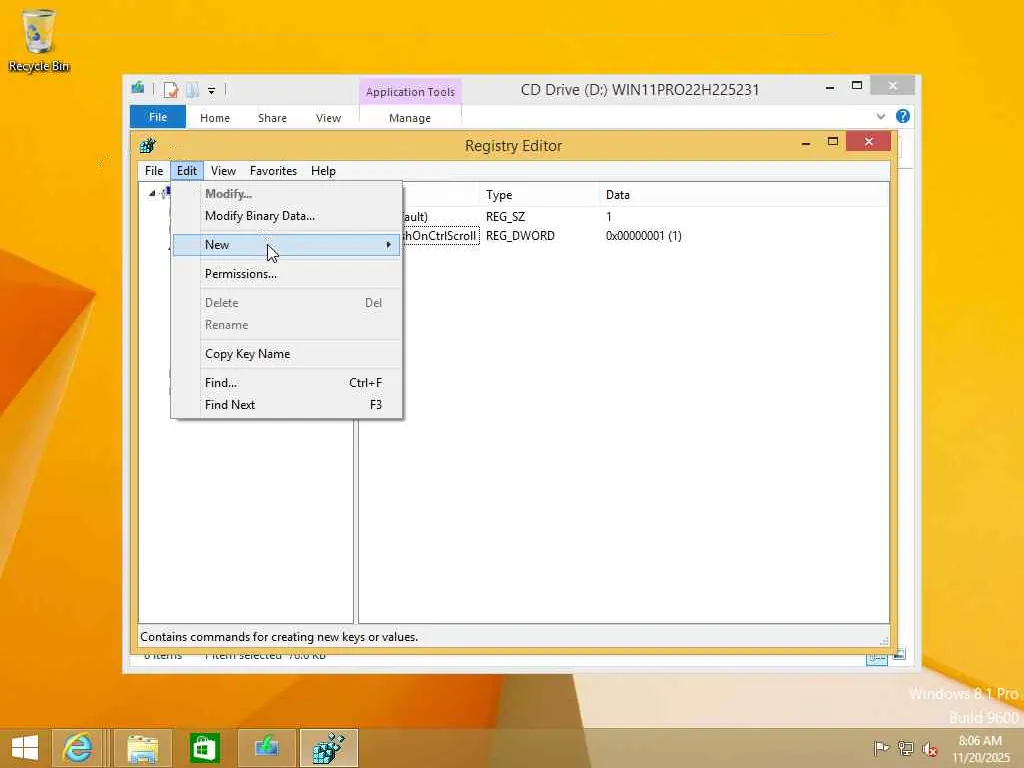This screenshot has height=768, width=1024.
Task: Click the default value's data cell showing 1
Action: coord(609,217)
